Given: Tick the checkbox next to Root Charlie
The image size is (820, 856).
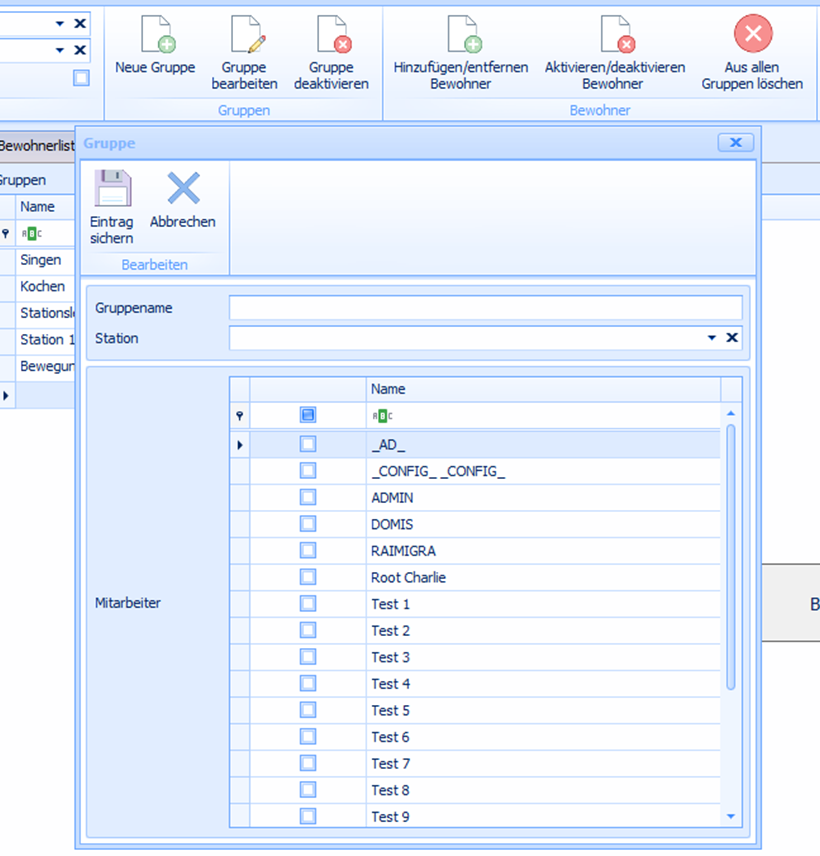Looking at the screenshot, I should [x=308, y=577].
